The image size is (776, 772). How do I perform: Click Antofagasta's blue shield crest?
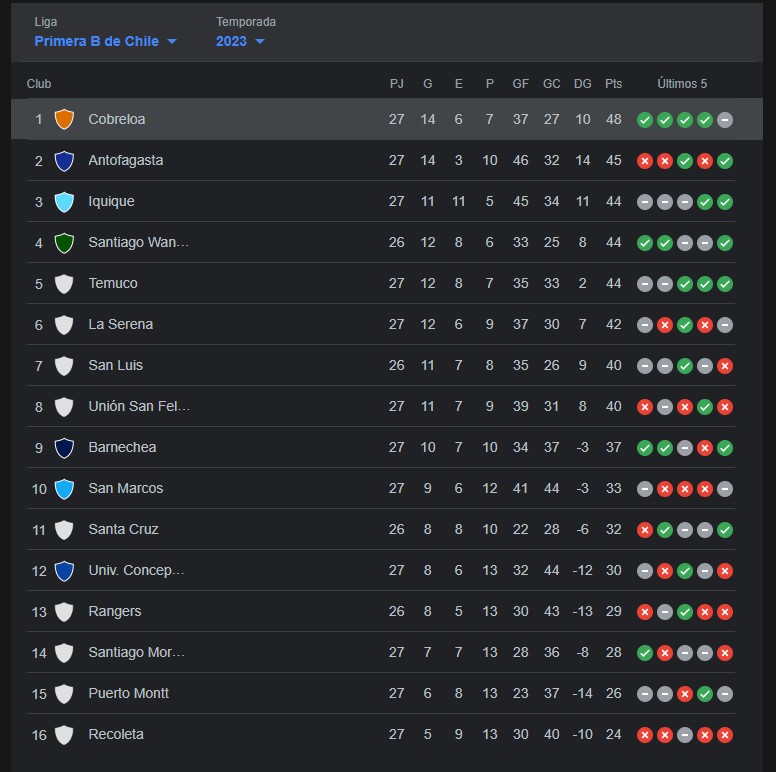point(64,161)
